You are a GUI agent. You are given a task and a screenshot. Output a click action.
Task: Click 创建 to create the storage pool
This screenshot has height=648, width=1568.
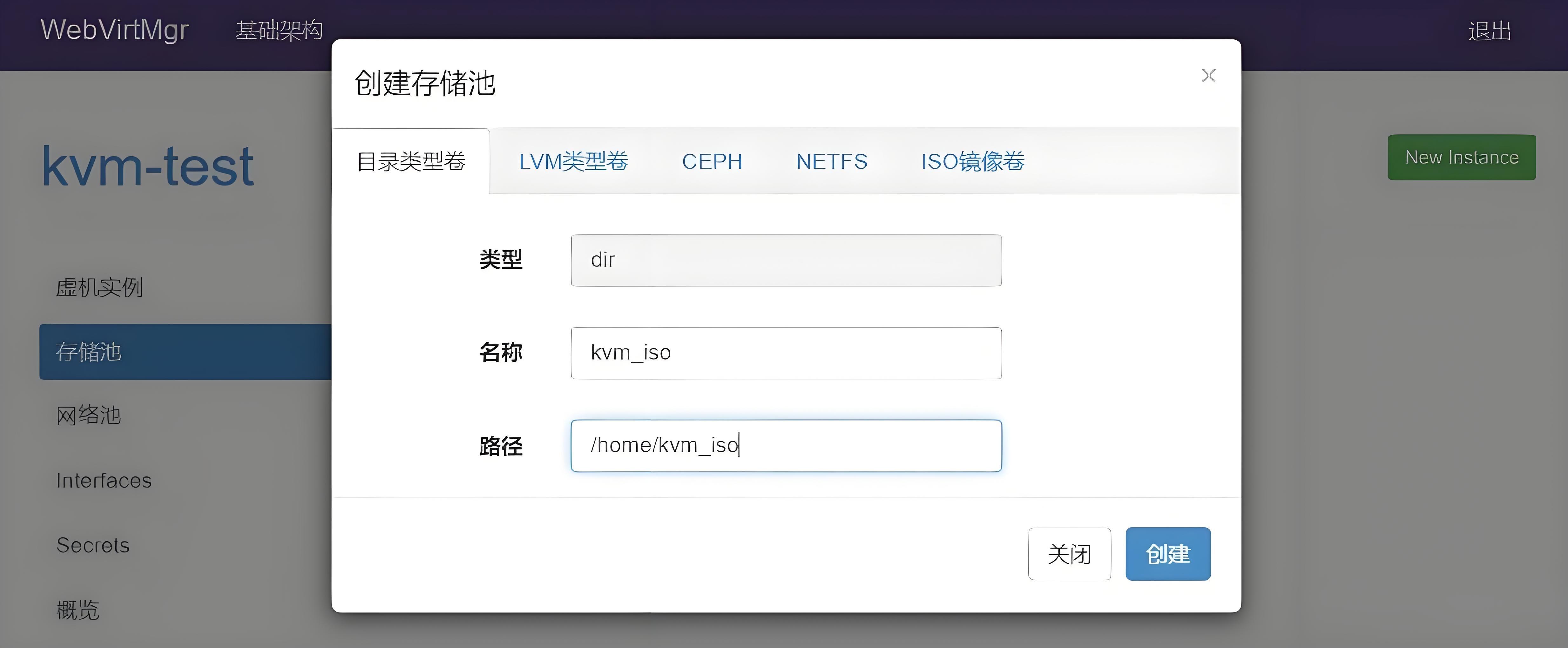1167,554
